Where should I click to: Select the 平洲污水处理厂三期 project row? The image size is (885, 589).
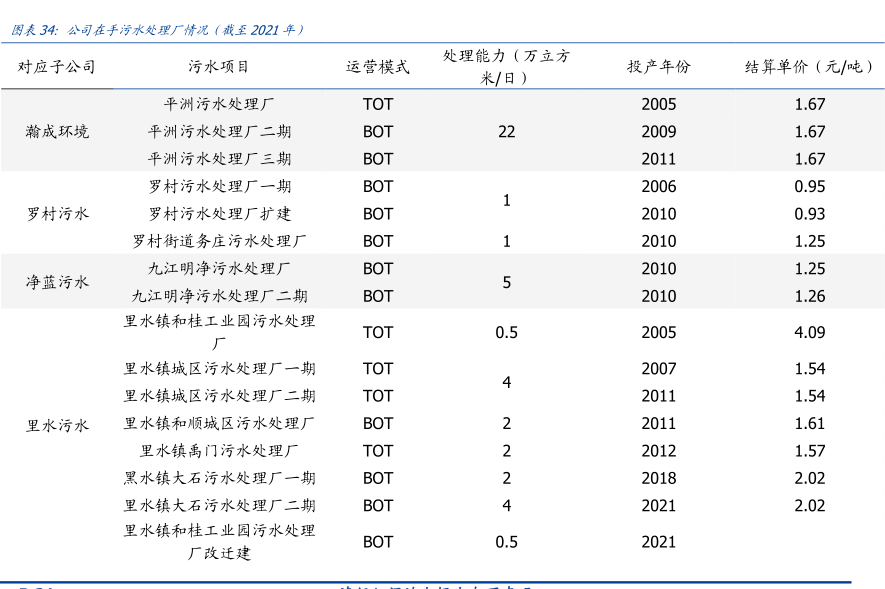click(219, 159)
